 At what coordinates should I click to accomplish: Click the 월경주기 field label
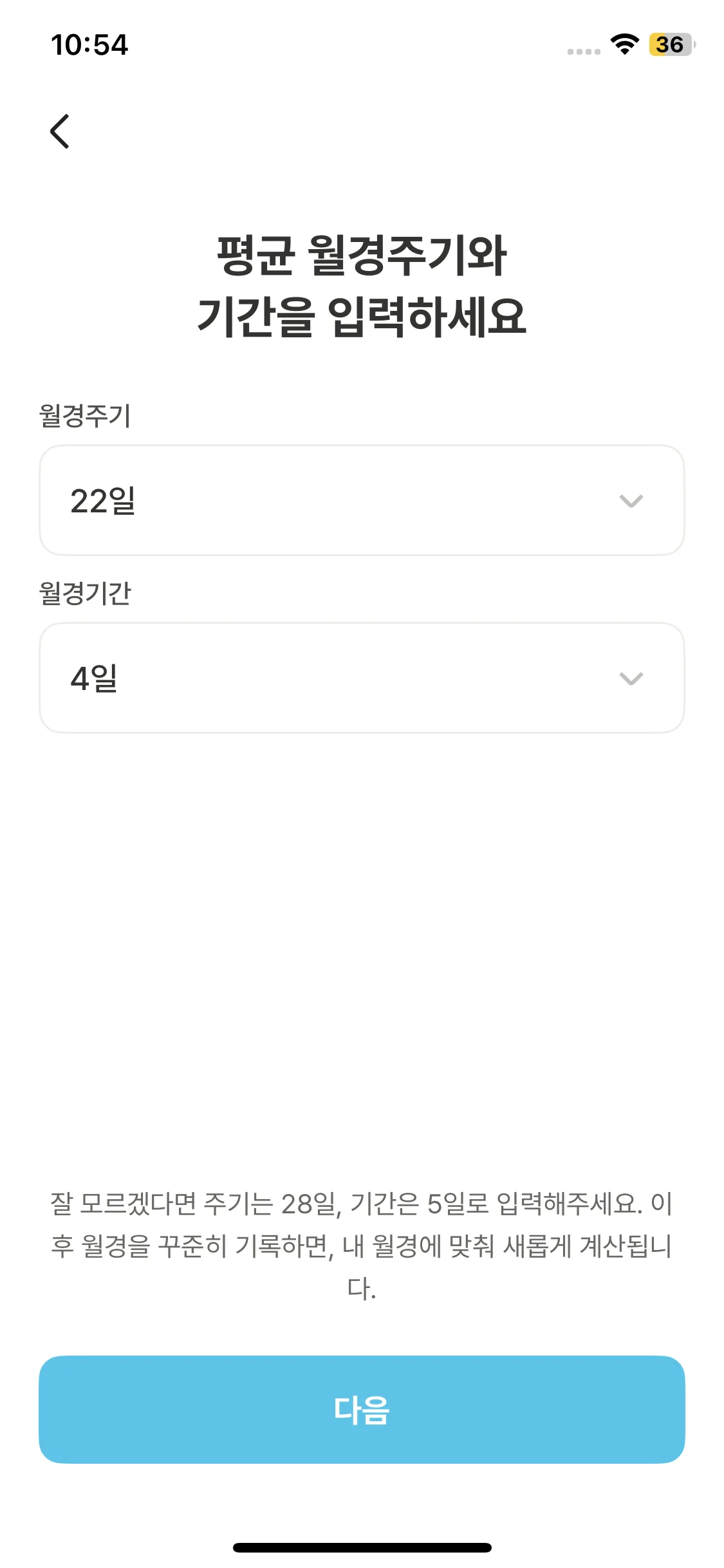pyautogui.click(x=85, y=415)
